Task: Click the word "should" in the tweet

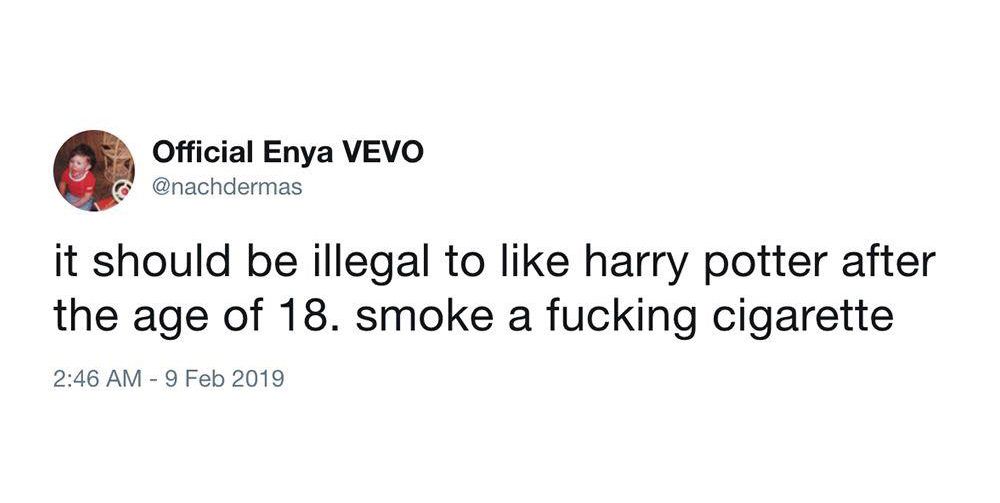Action: tap(162, 263)
